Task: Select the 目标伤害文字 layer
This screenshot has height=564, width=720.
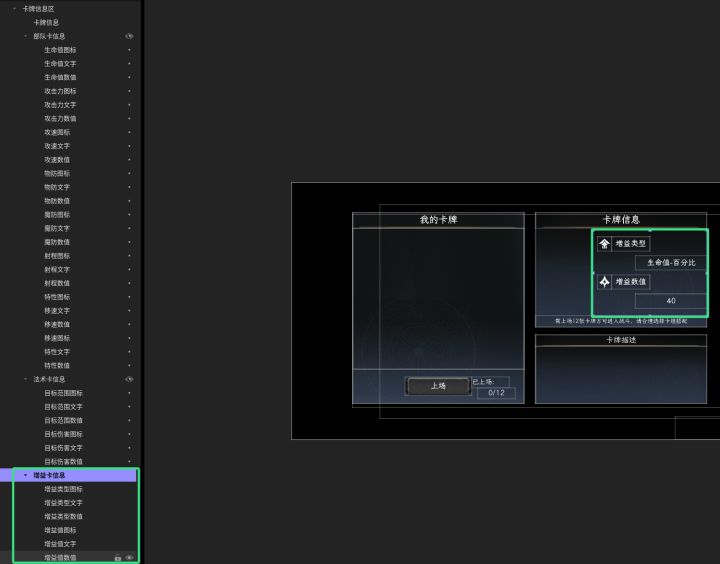Action: point(63,448)
